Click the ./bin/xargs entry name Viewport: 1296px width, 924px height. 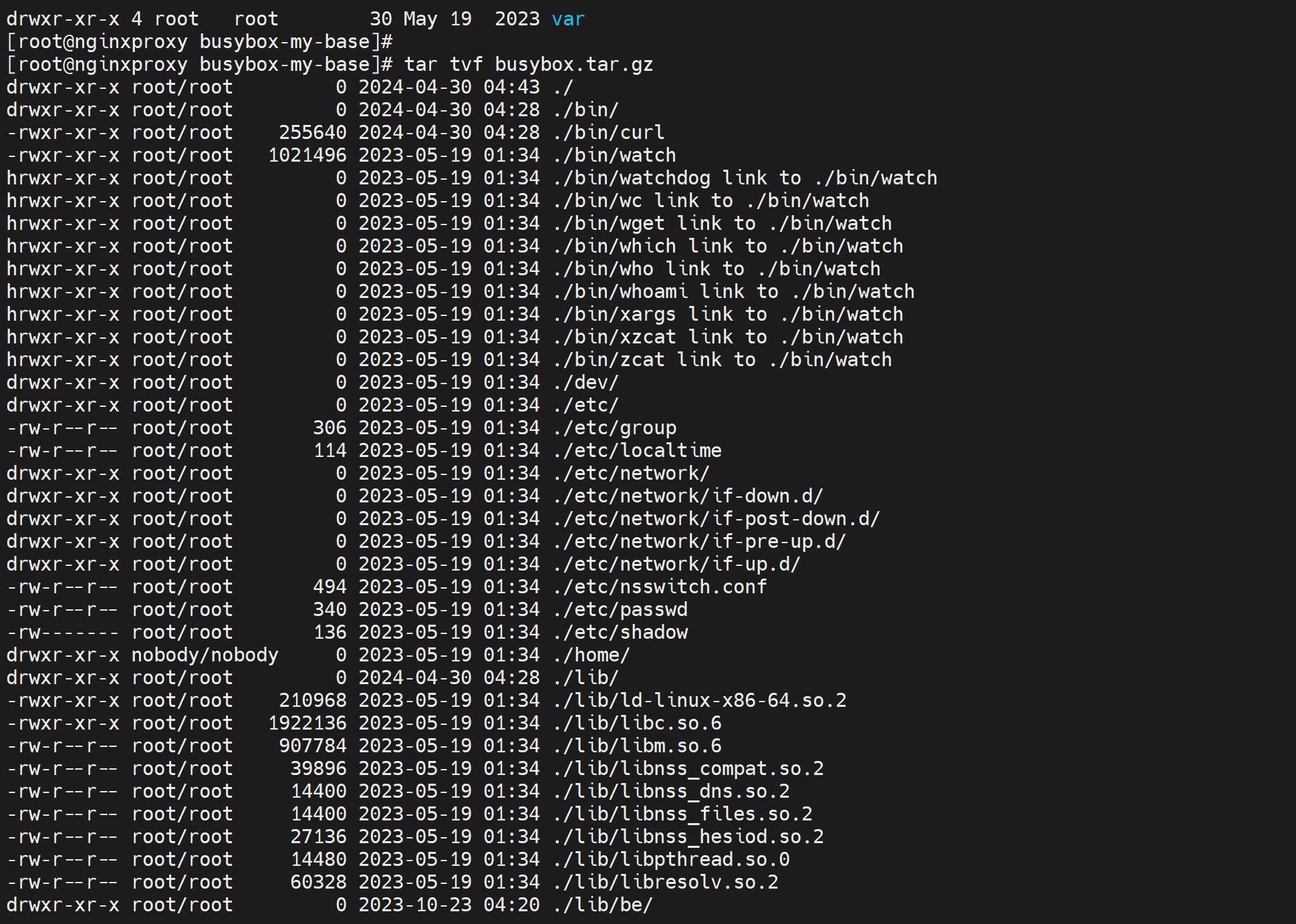point(614,315)
